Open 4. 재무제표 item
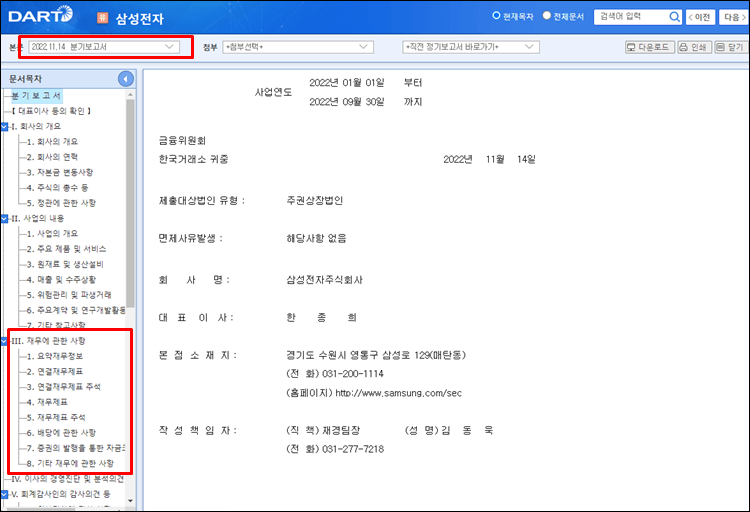The image size is (750, 512). 47,402
